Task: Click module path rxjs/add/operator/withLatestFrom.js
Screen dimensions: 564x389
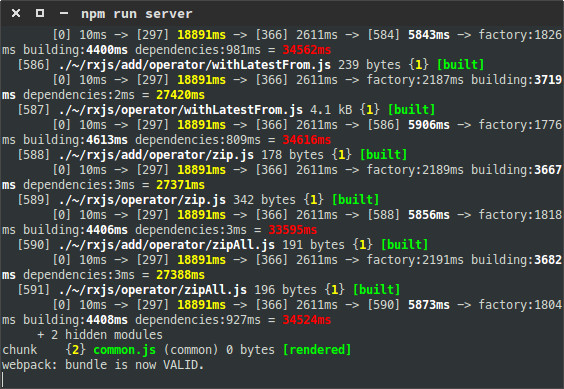Action: [x=194, y=65]
